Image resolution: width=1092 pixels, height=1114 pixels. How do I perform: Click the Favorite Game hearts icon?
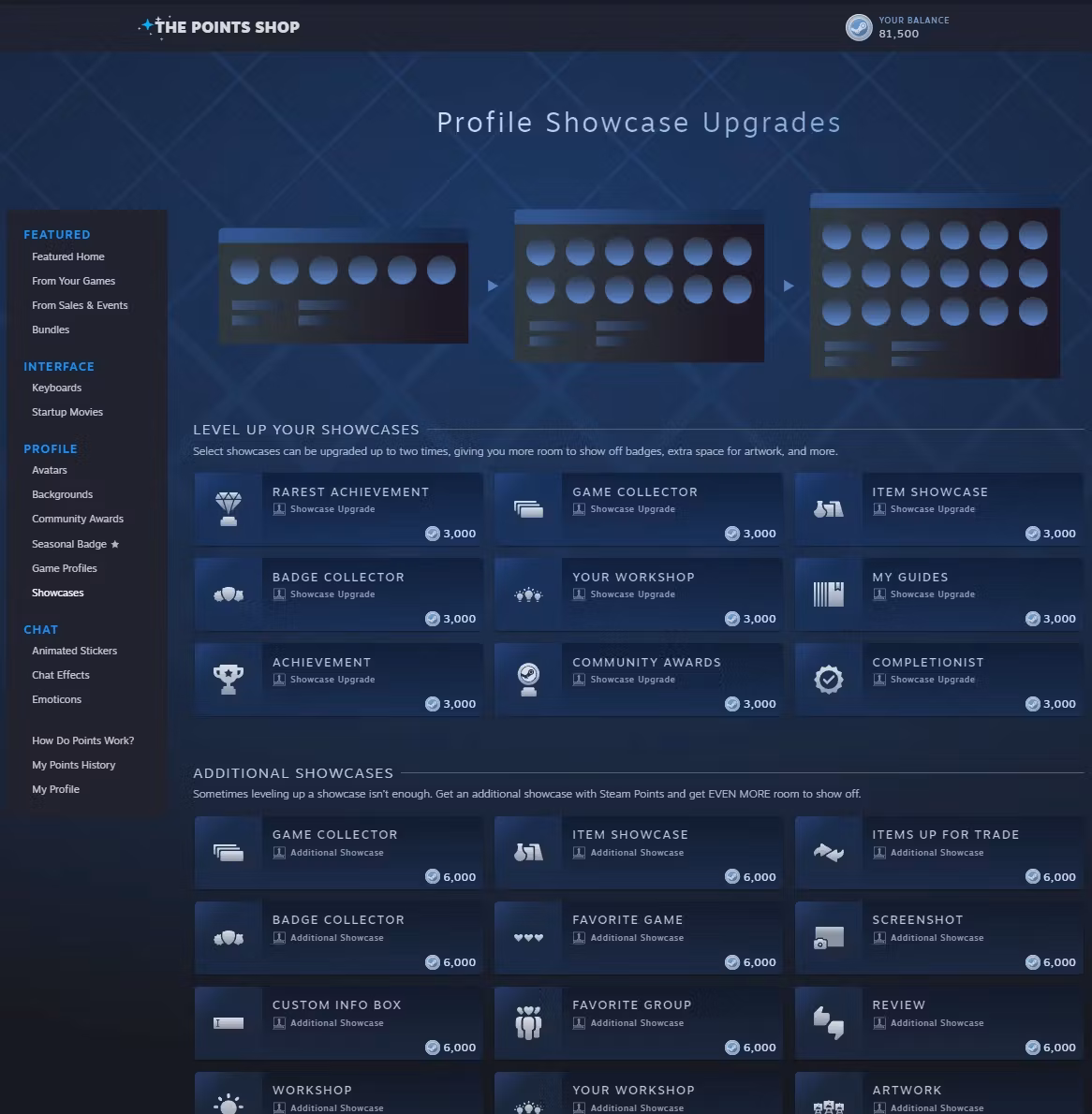coord(528,937)
